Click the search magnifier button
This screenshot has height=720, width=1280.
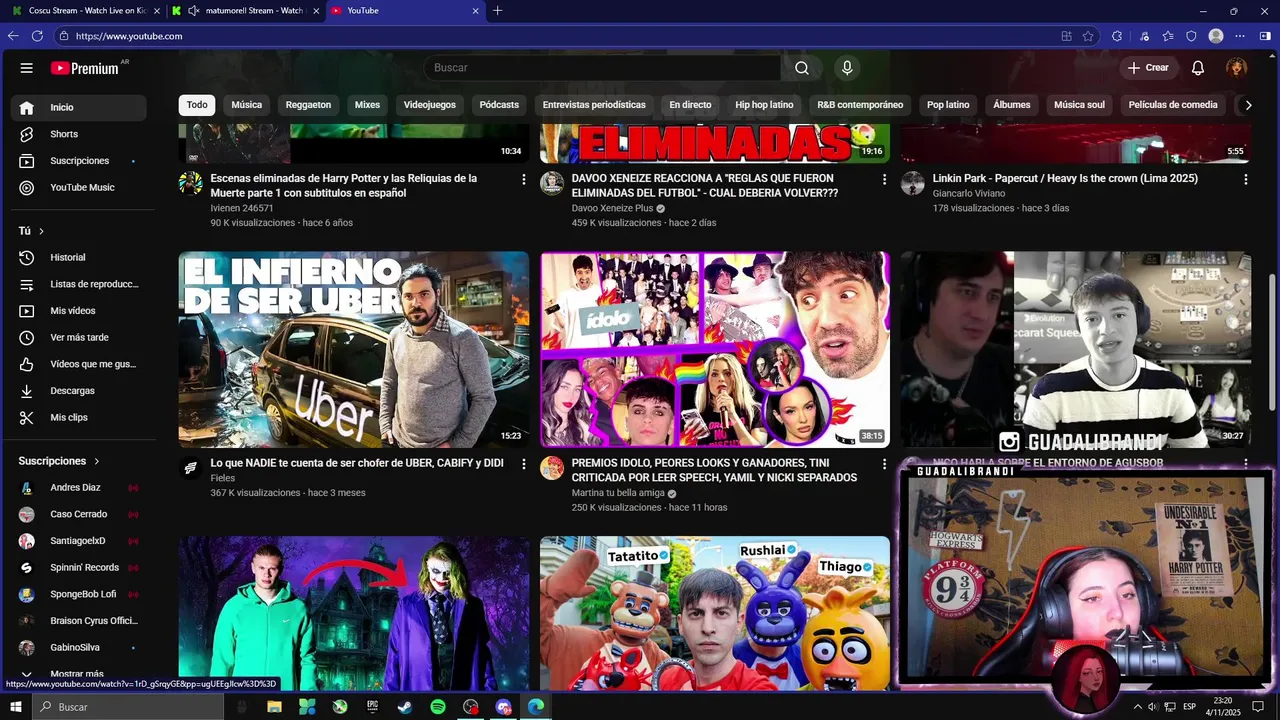802,68
